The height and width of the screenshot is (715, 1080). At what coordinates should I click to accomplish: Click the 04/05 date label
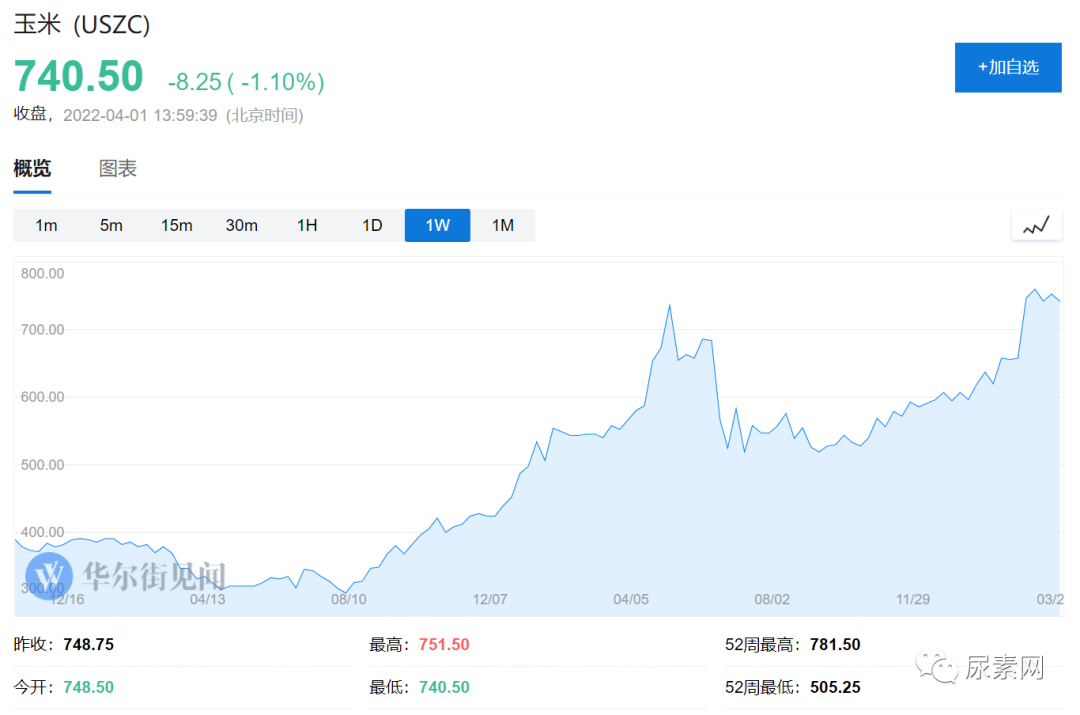[x=631, y=599]
